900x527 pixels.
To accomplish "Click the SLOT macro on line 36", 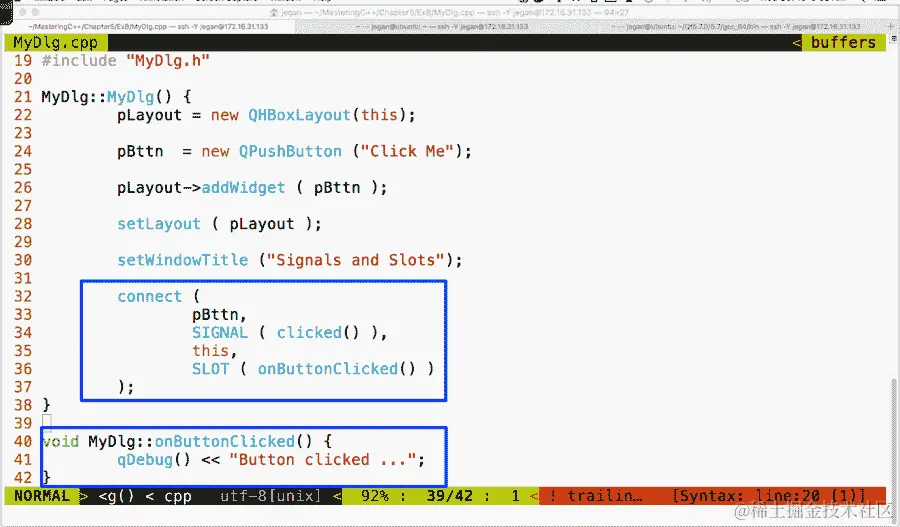I will click(x=210, y=369).
